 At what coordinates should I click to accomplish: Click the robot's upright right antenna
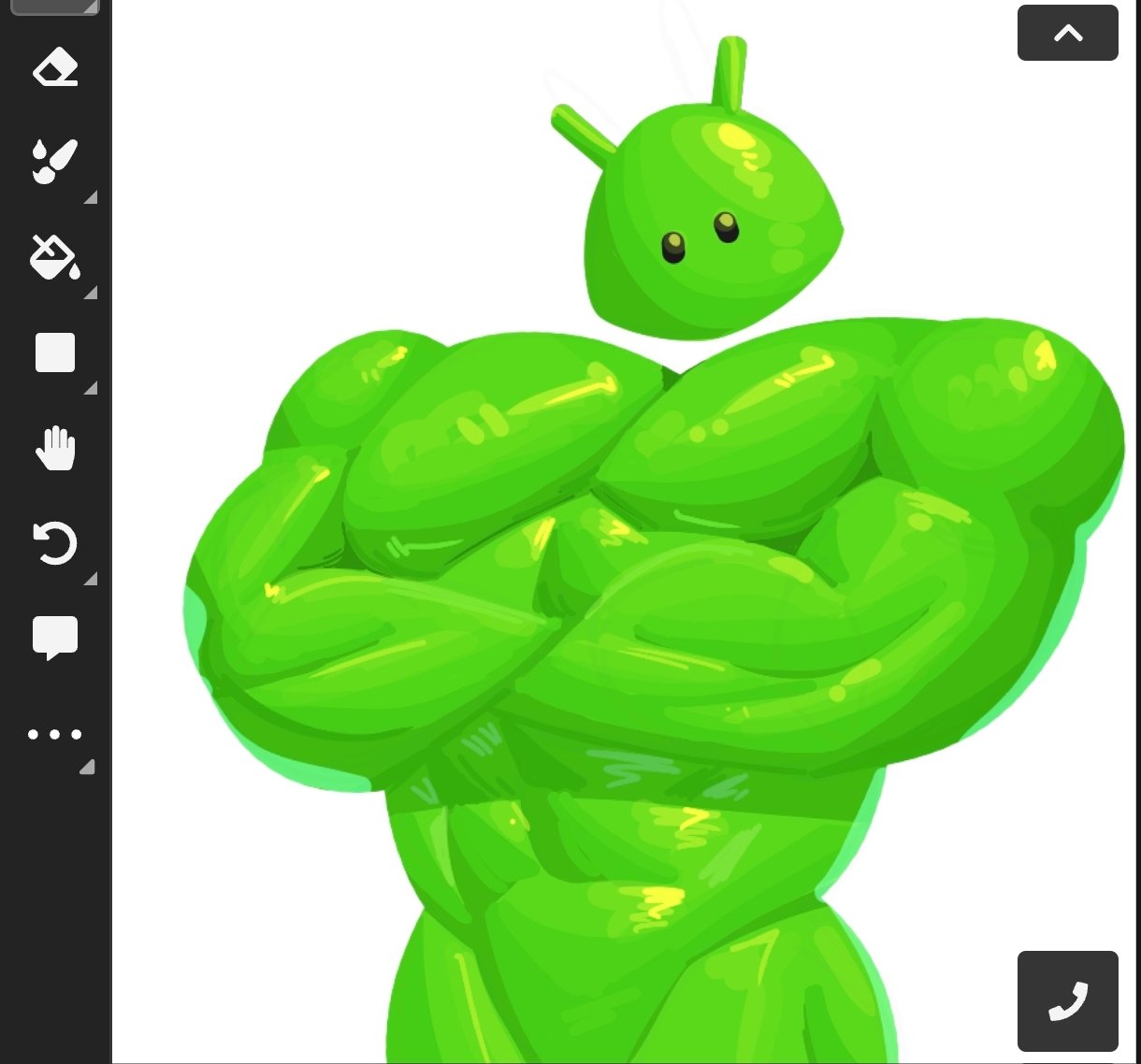[x=729, y=73]
